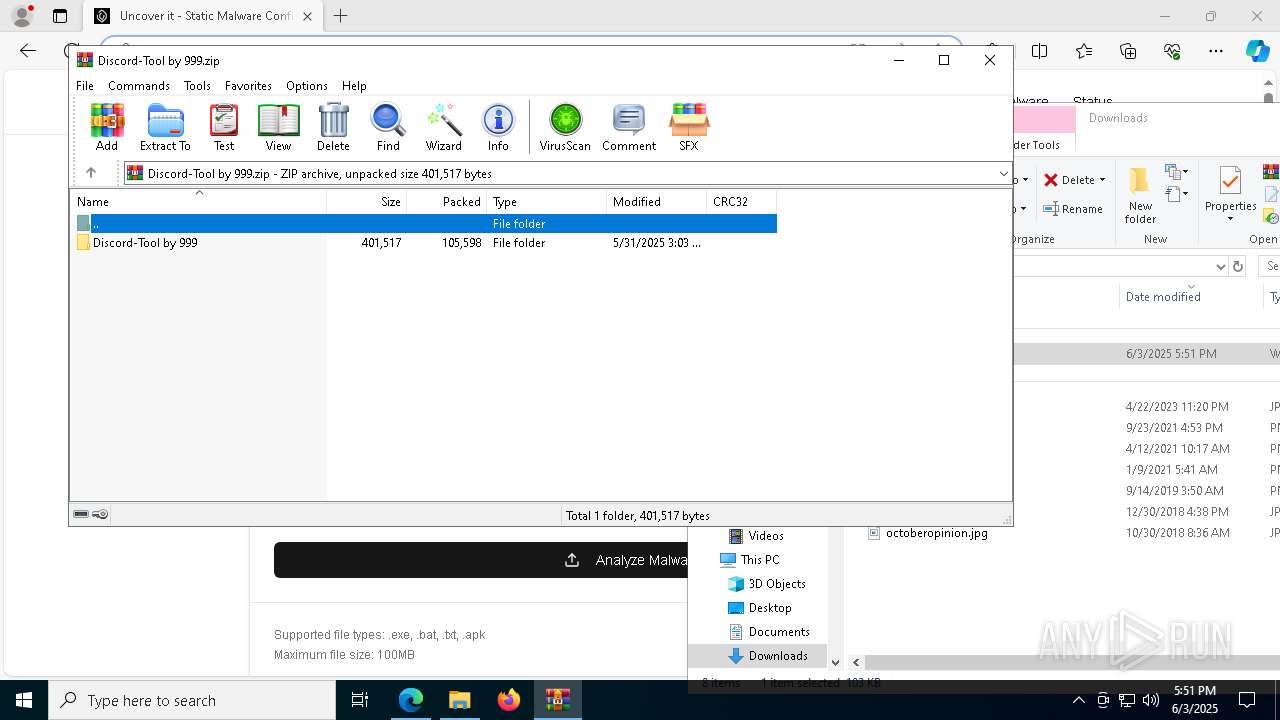Open browser Collections icon
Image resolution: width=1280 pixels, height=720 pixels.
click(x=1128, y=51)
